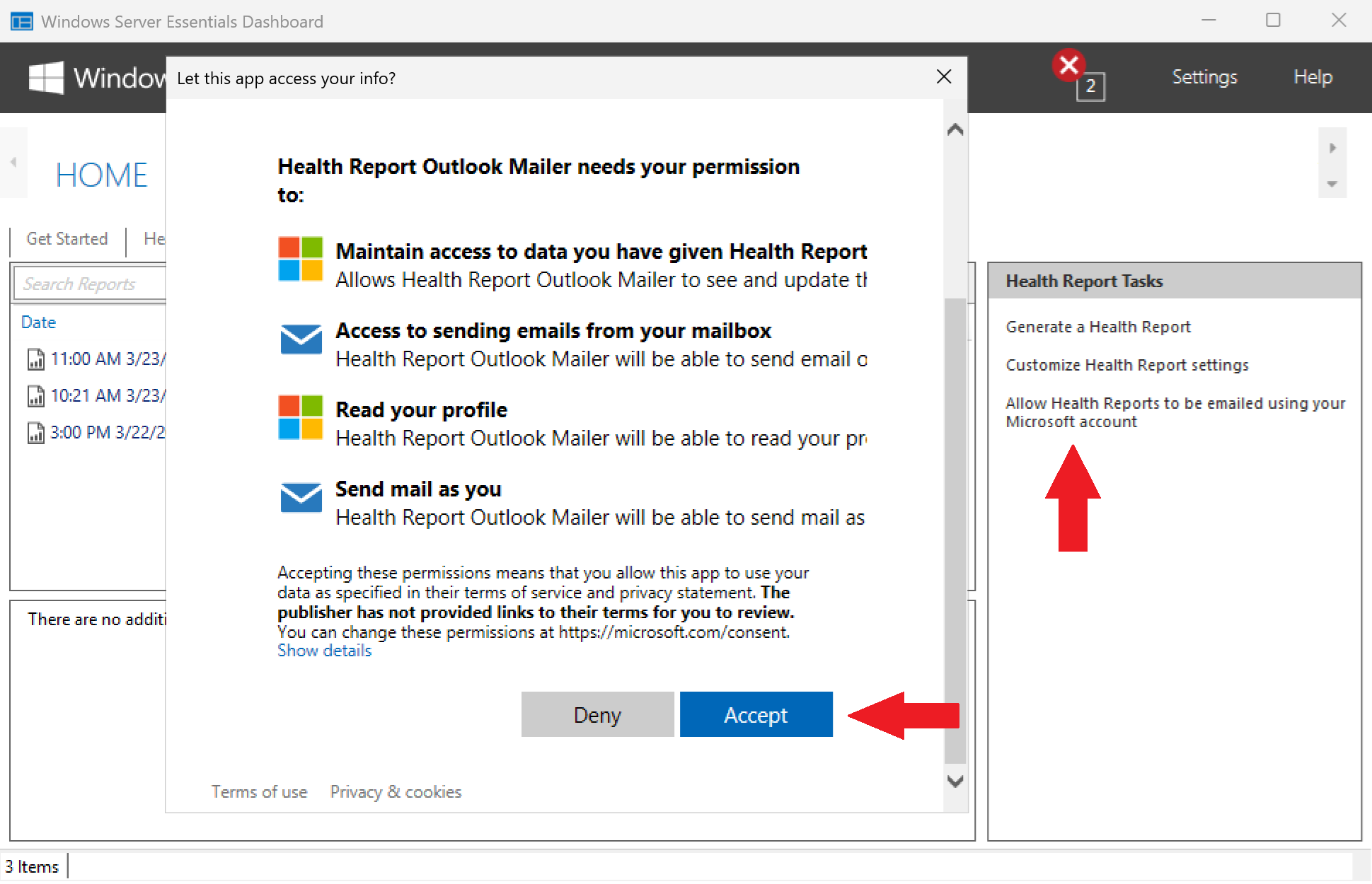Switch to the Get Started tab

(67, 239)
